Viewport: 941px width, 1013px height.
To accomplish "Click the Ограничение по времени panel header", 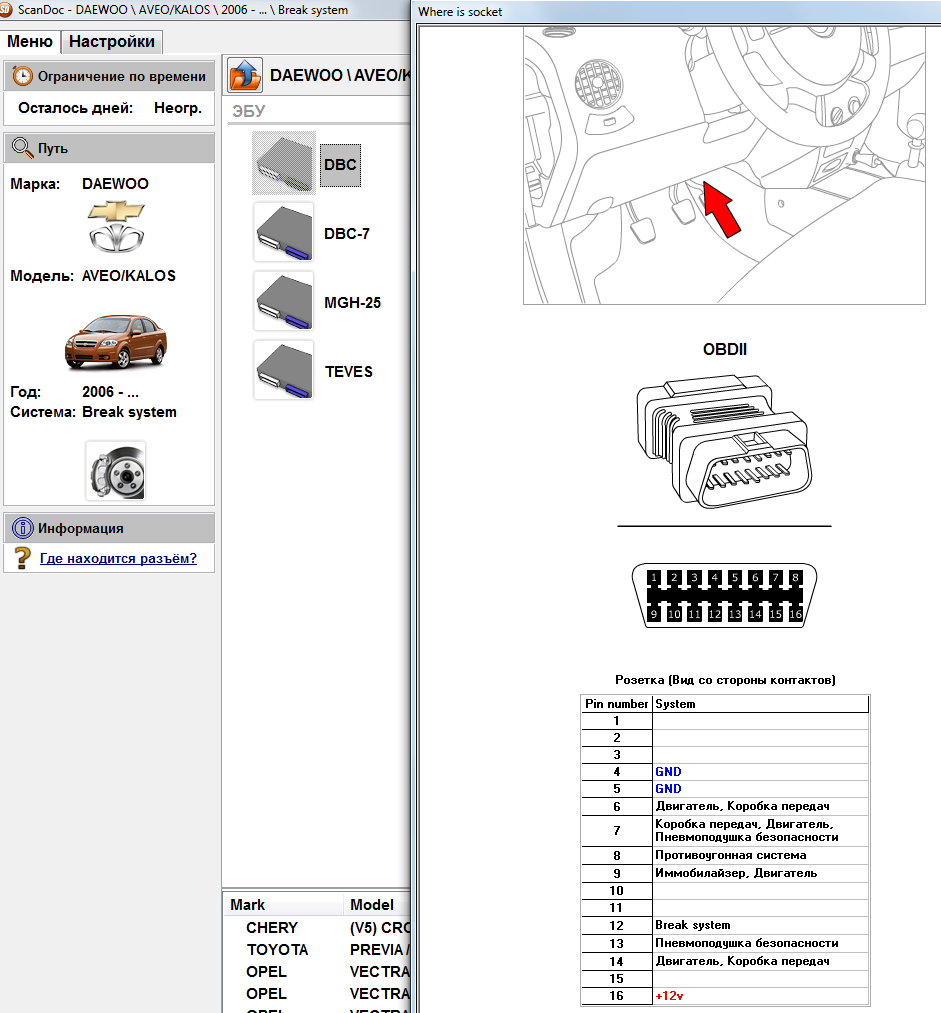I will coord(109,76).
